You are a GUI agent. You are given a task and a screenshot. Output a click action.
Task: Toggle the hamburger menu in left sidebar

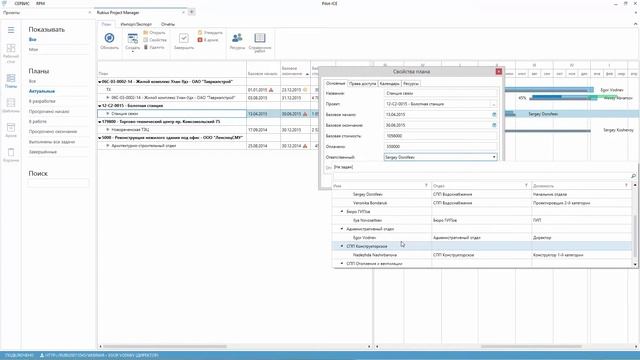click(x=11, y=30)
